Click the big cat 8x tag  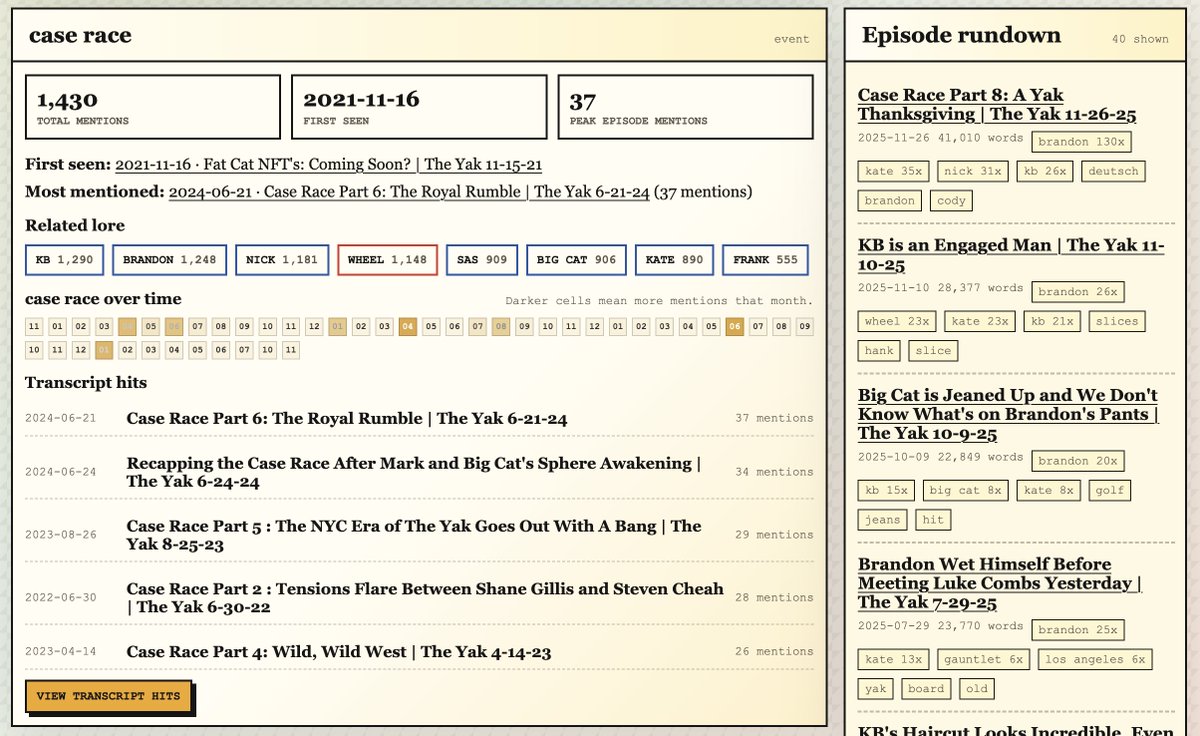(x=965, y=490)
